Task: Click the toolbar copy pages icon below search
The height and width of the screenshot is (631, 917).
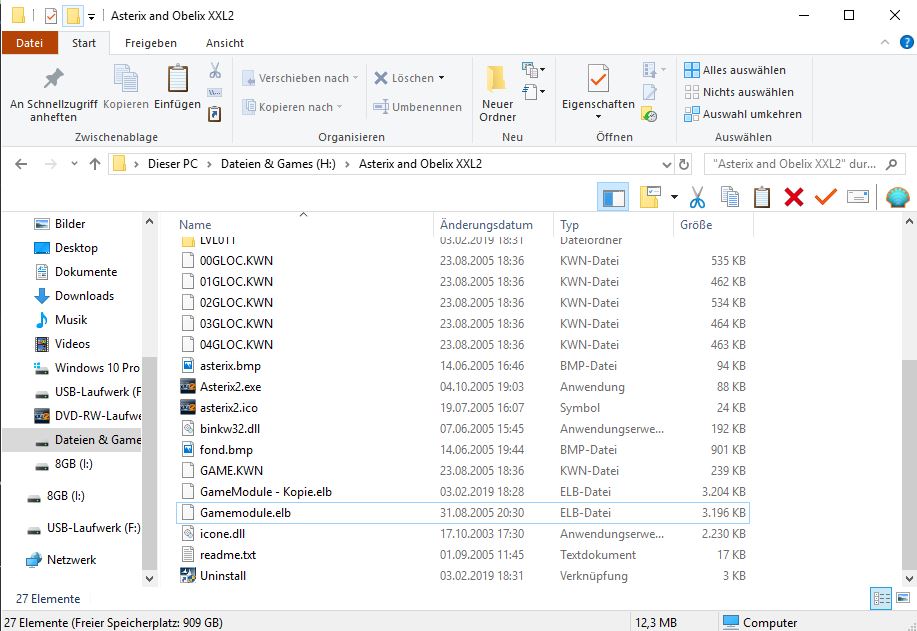Action: click(730, 197)
